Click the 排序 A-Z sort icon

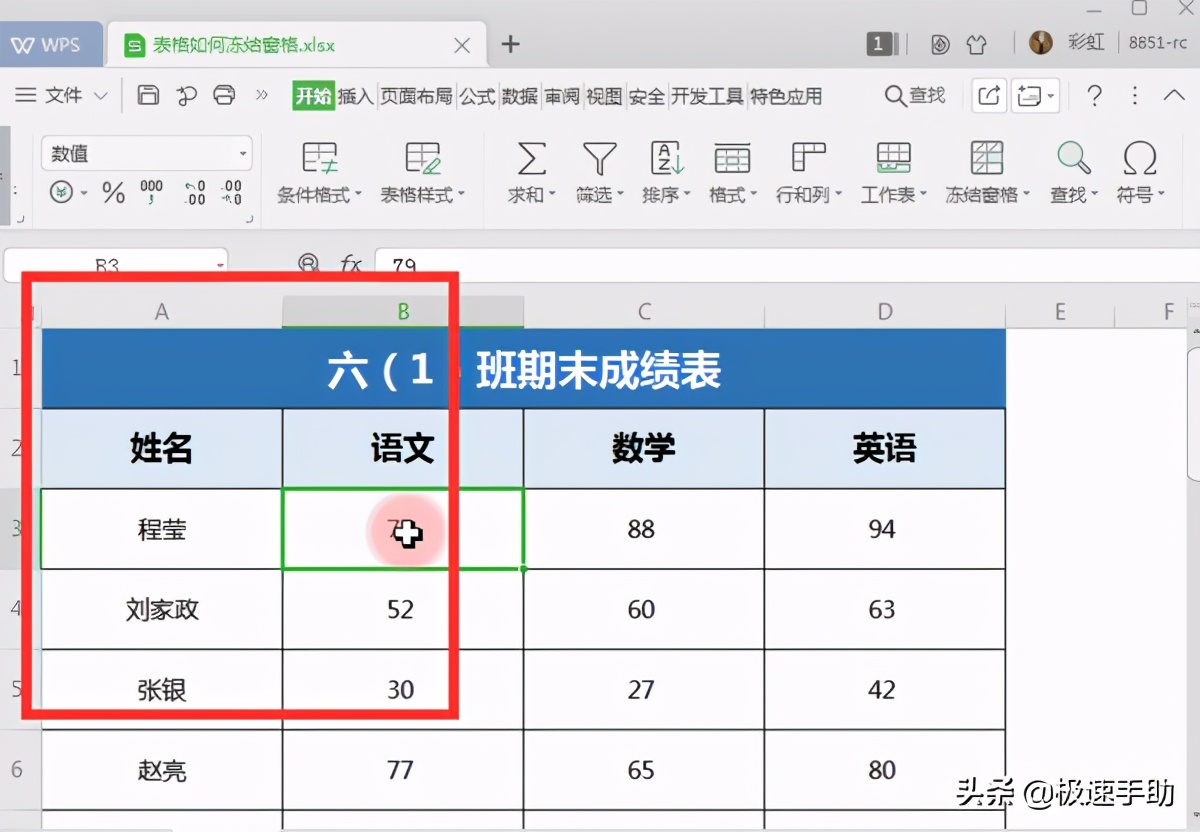click(x=666, y=158)
